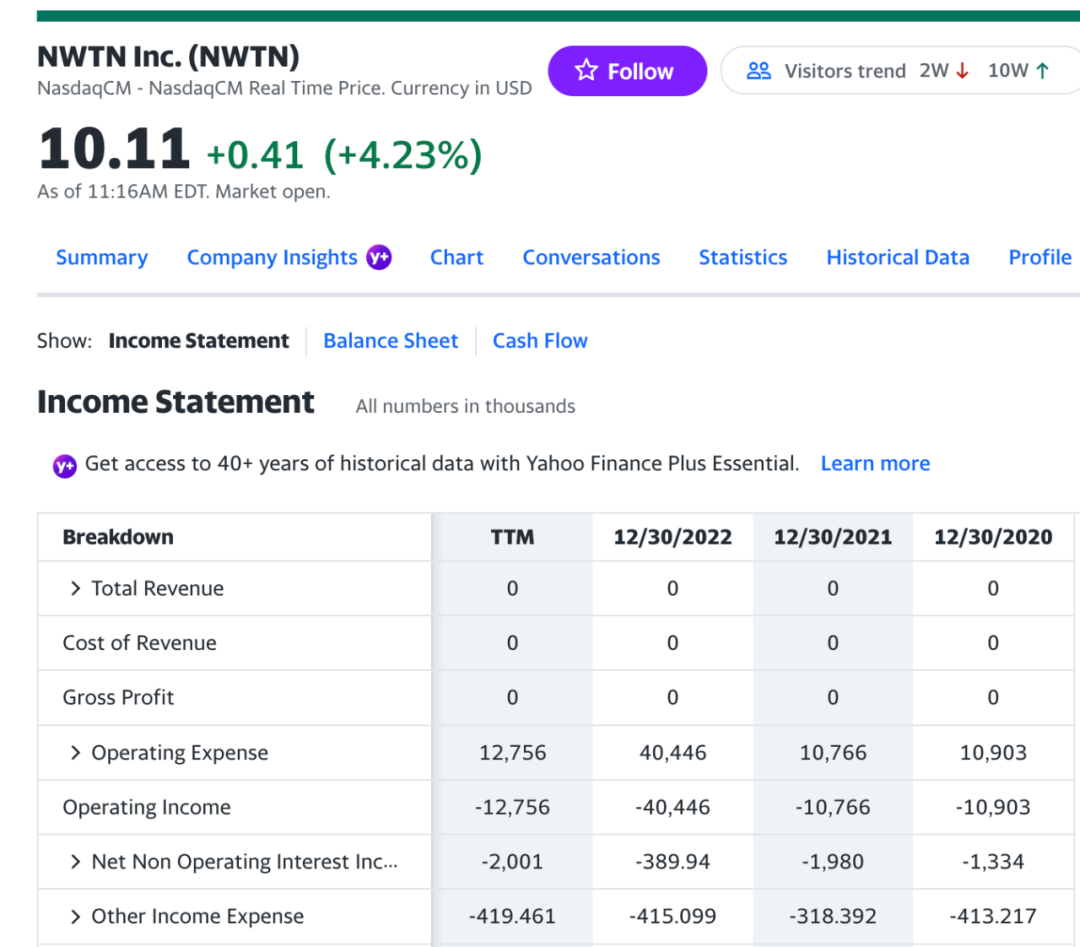
Task: Click Operating Income value -12,756
Action: tap(512, 807)
